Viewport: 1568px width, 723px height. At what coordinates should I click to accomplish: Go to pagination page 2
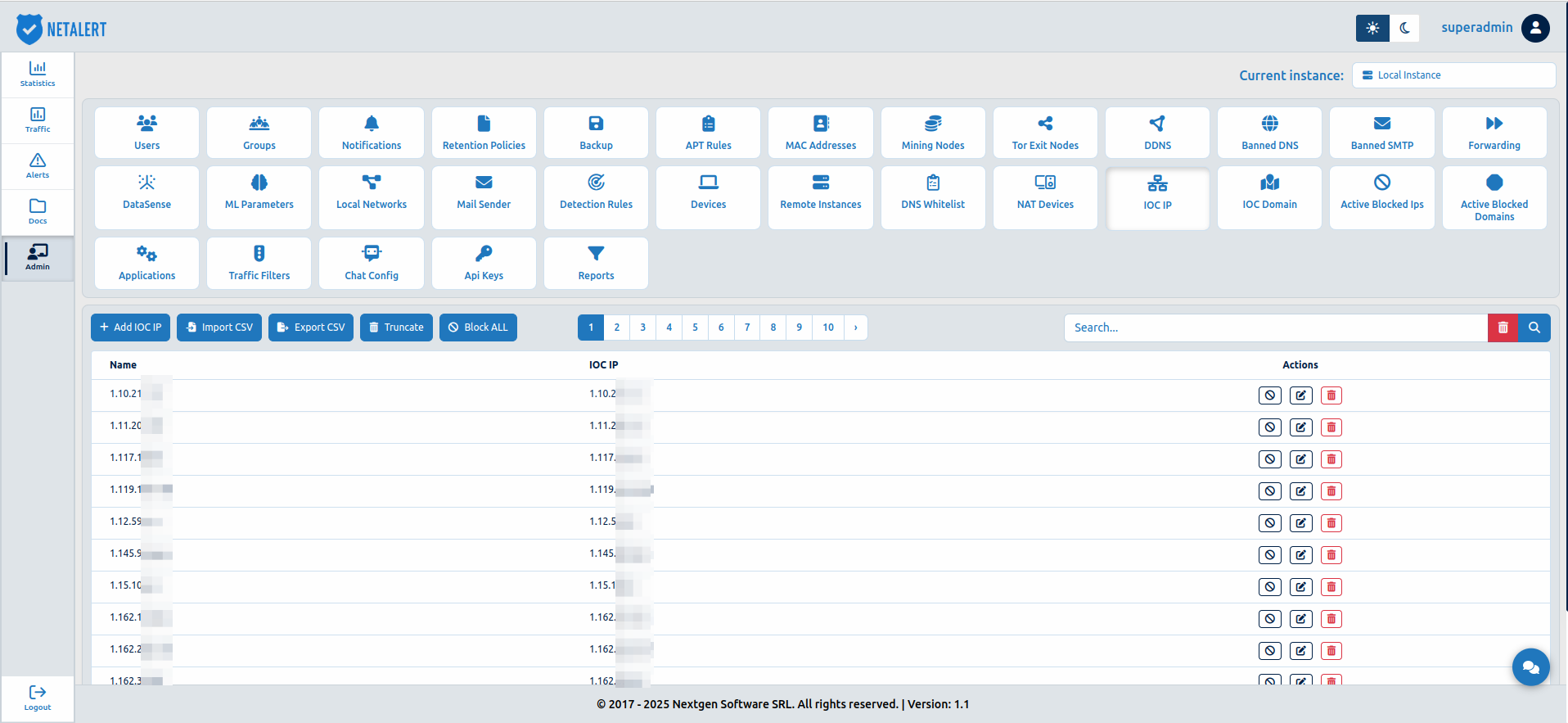pos(617,328)
